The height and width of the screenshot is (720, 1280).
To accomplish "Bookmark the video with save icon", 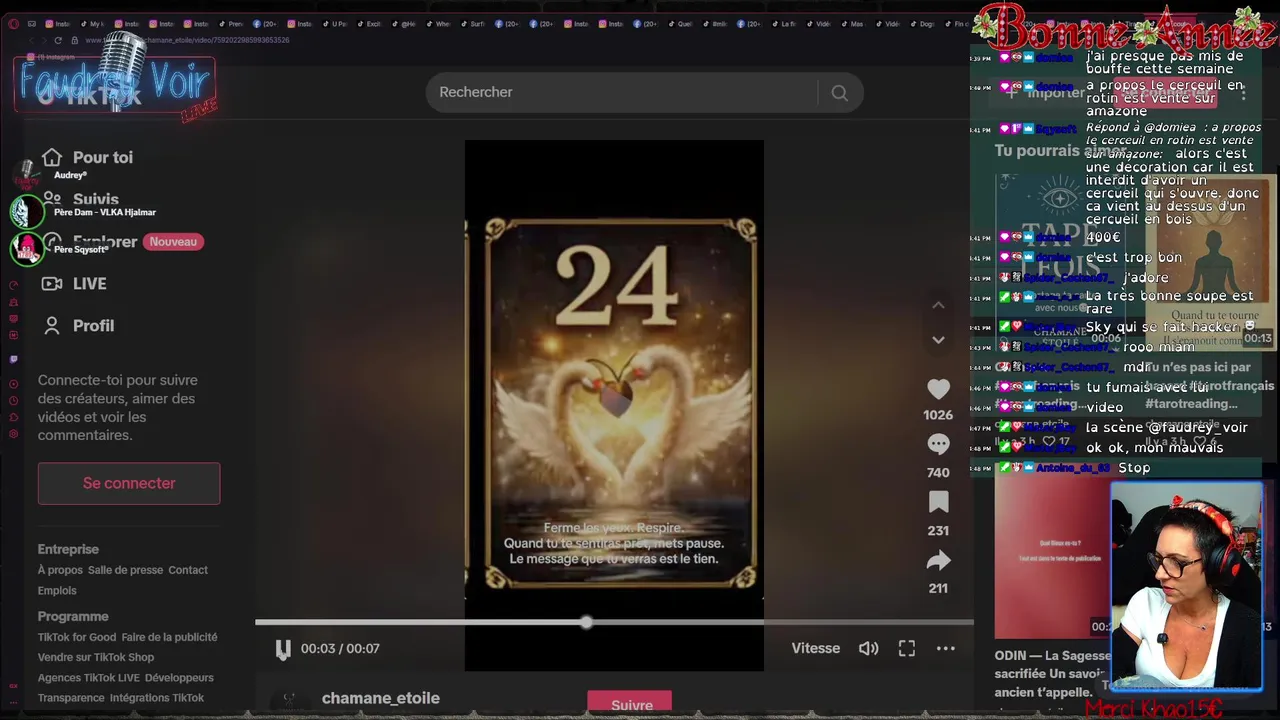I will click(938, 502).
